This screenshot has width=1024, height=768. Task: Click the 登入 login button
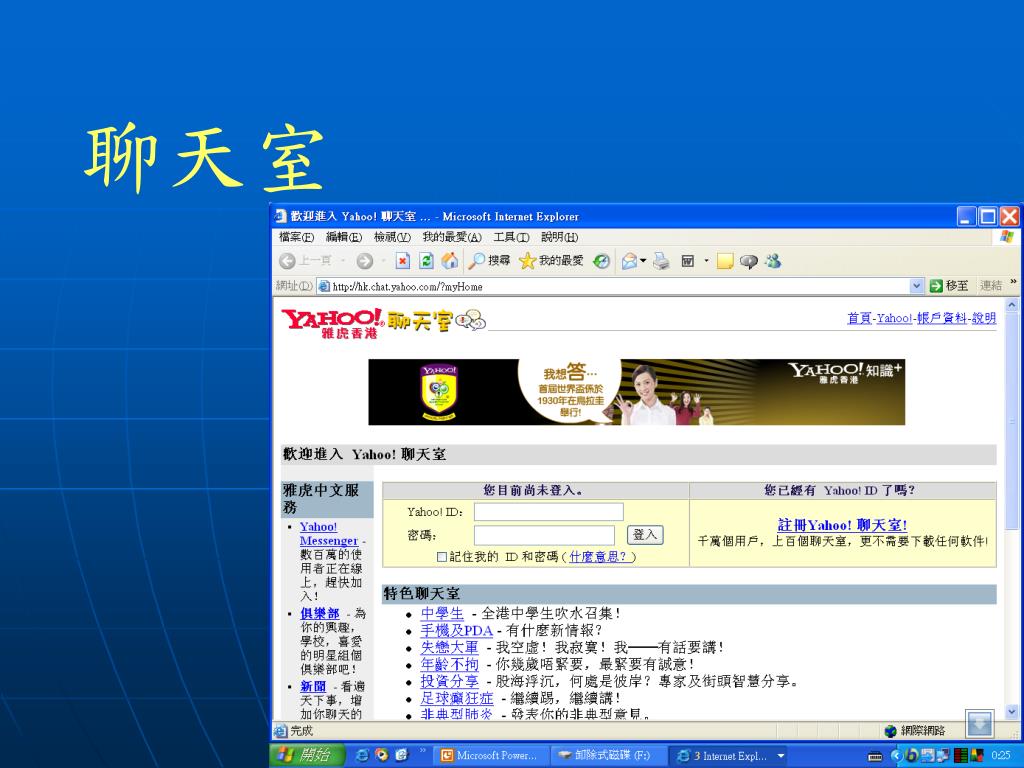click(645, 535)
